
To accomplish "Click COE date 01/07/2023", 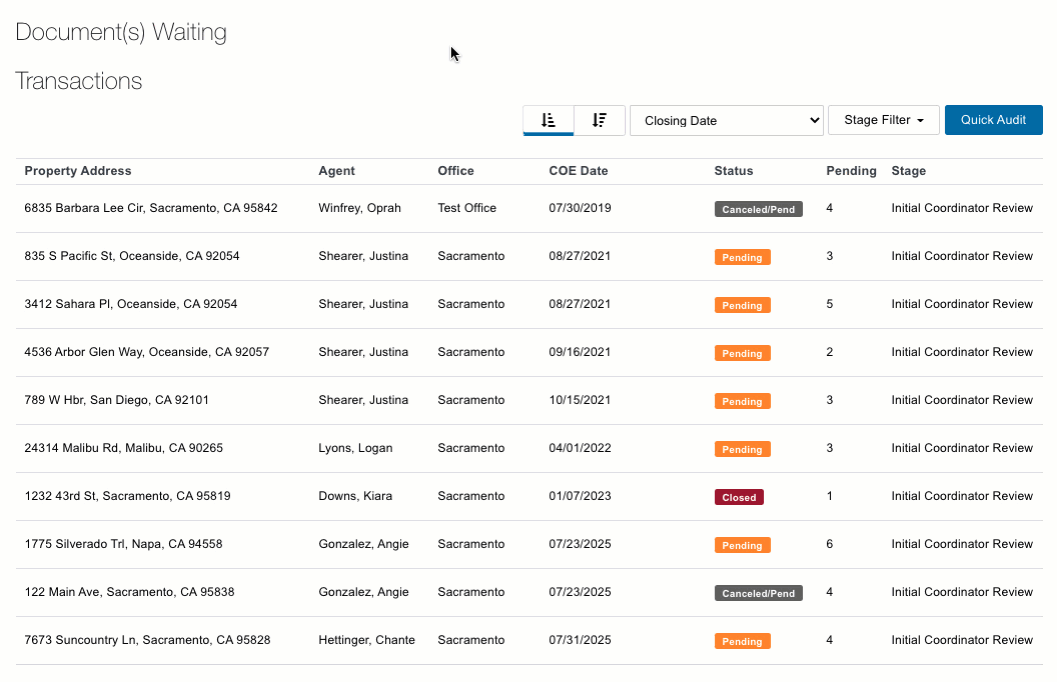I will [580, 496].
